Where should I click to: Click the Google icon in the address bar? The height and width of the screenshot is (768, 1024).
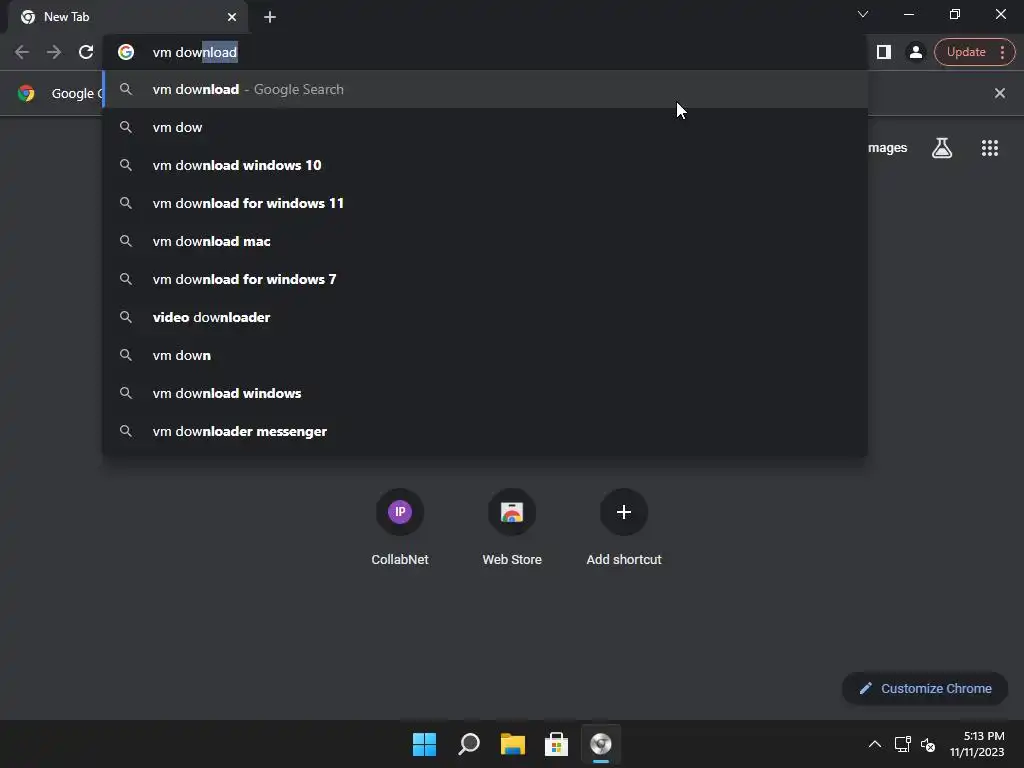pos(126,52)
